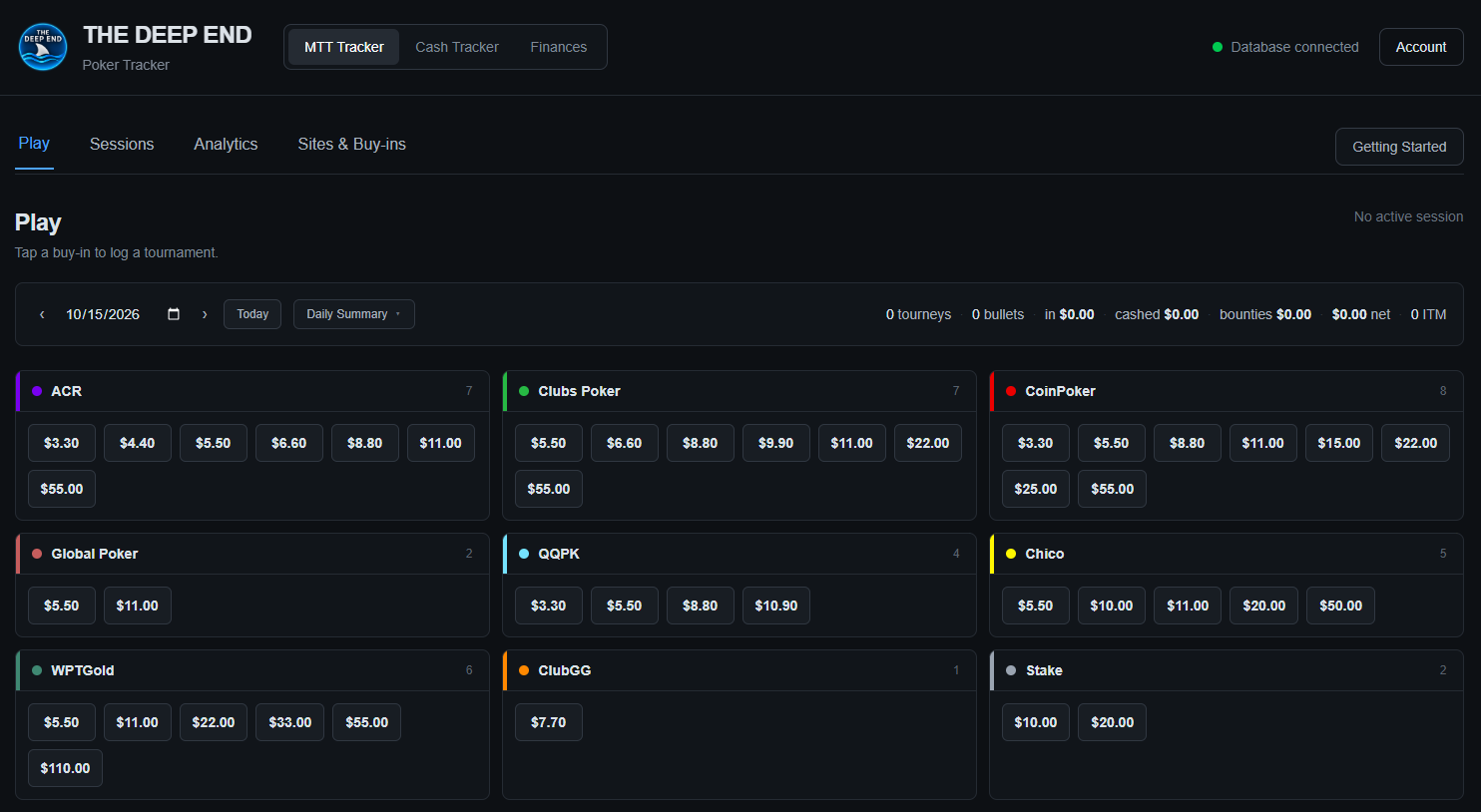This screenshot has height=812, width=1481.
Task: Log a Chico $50.00 tournament
Action: point(1340,606)
